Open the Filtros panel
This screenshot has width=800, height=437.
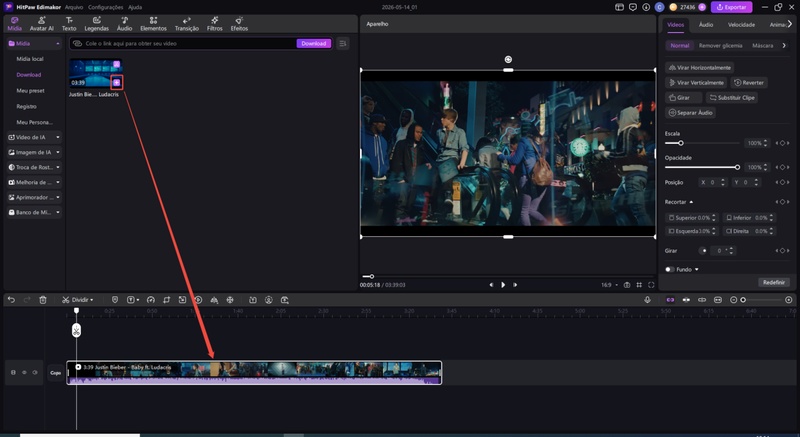[x=214, y=24]
